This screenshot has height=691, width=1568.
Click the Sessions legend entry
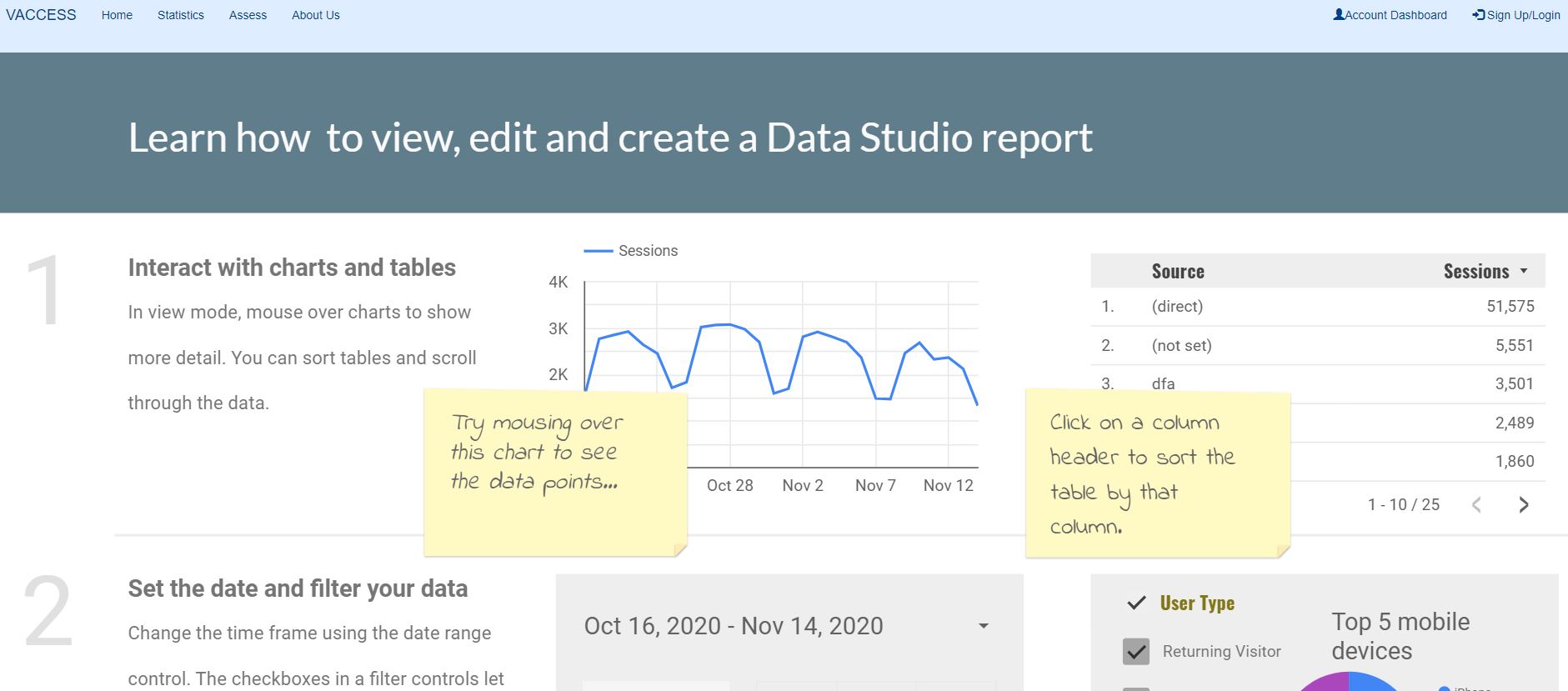point(631,251)
